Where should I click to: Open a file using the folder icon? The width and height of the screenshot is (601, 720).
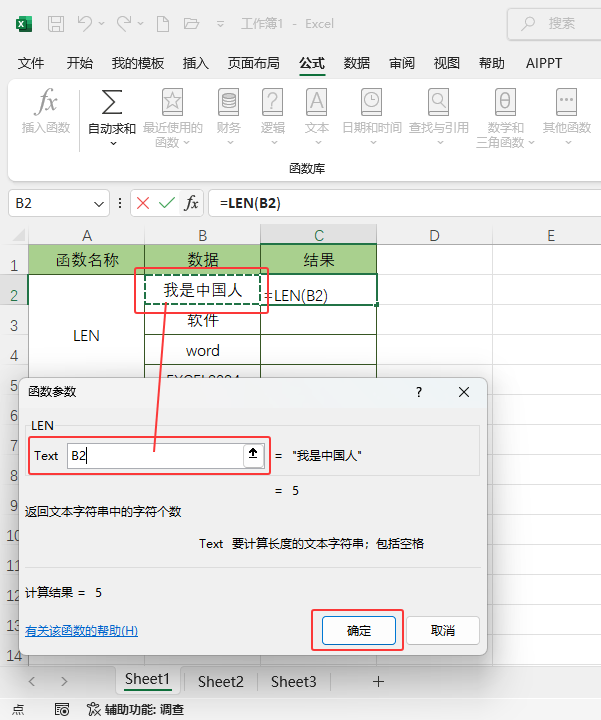click(x=191, y=23)
